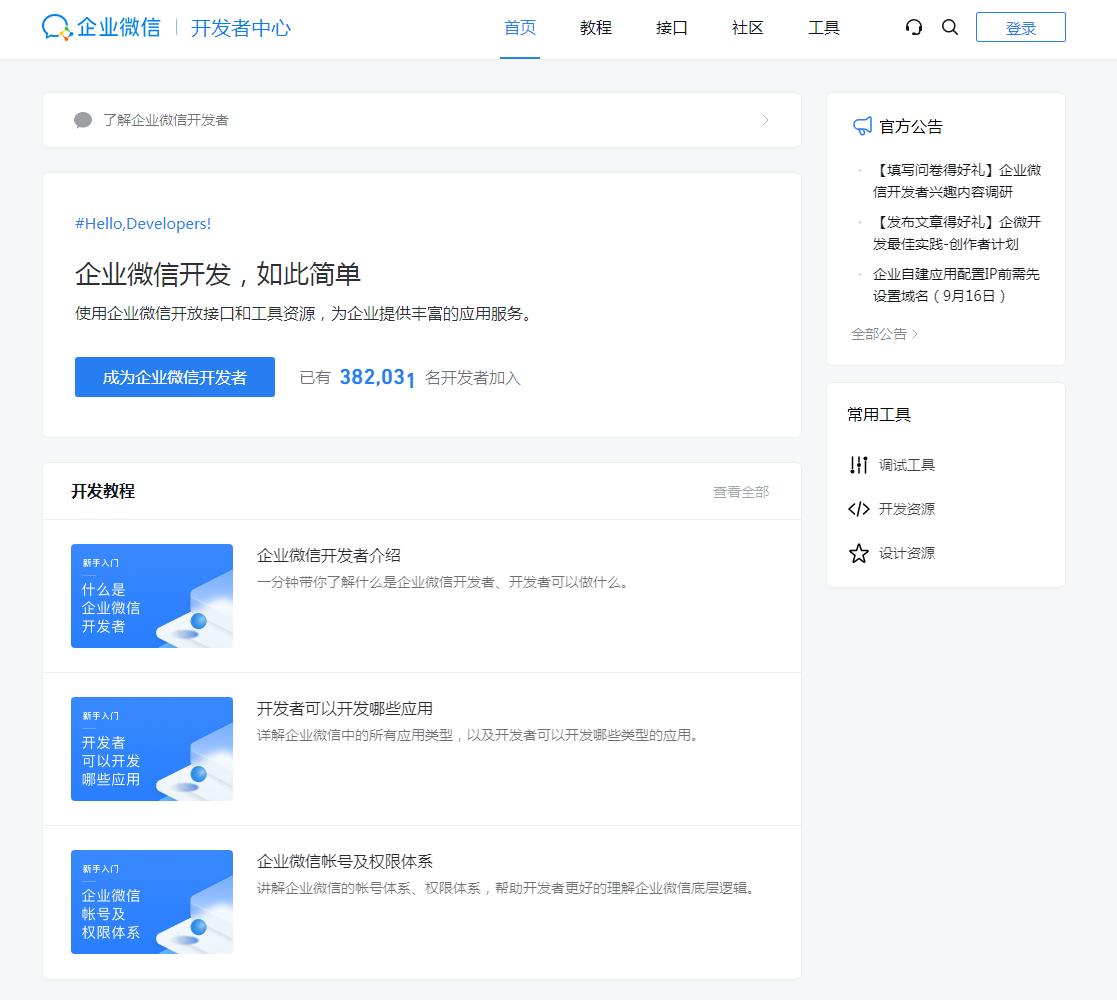1117x1000 pixels.
Task: Open the 设计资源 link
Action: click(x=906, y=553)
